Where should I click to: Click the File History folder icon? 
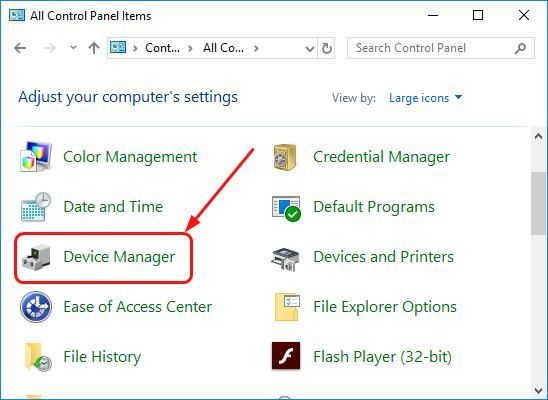(x=37, y=356)
